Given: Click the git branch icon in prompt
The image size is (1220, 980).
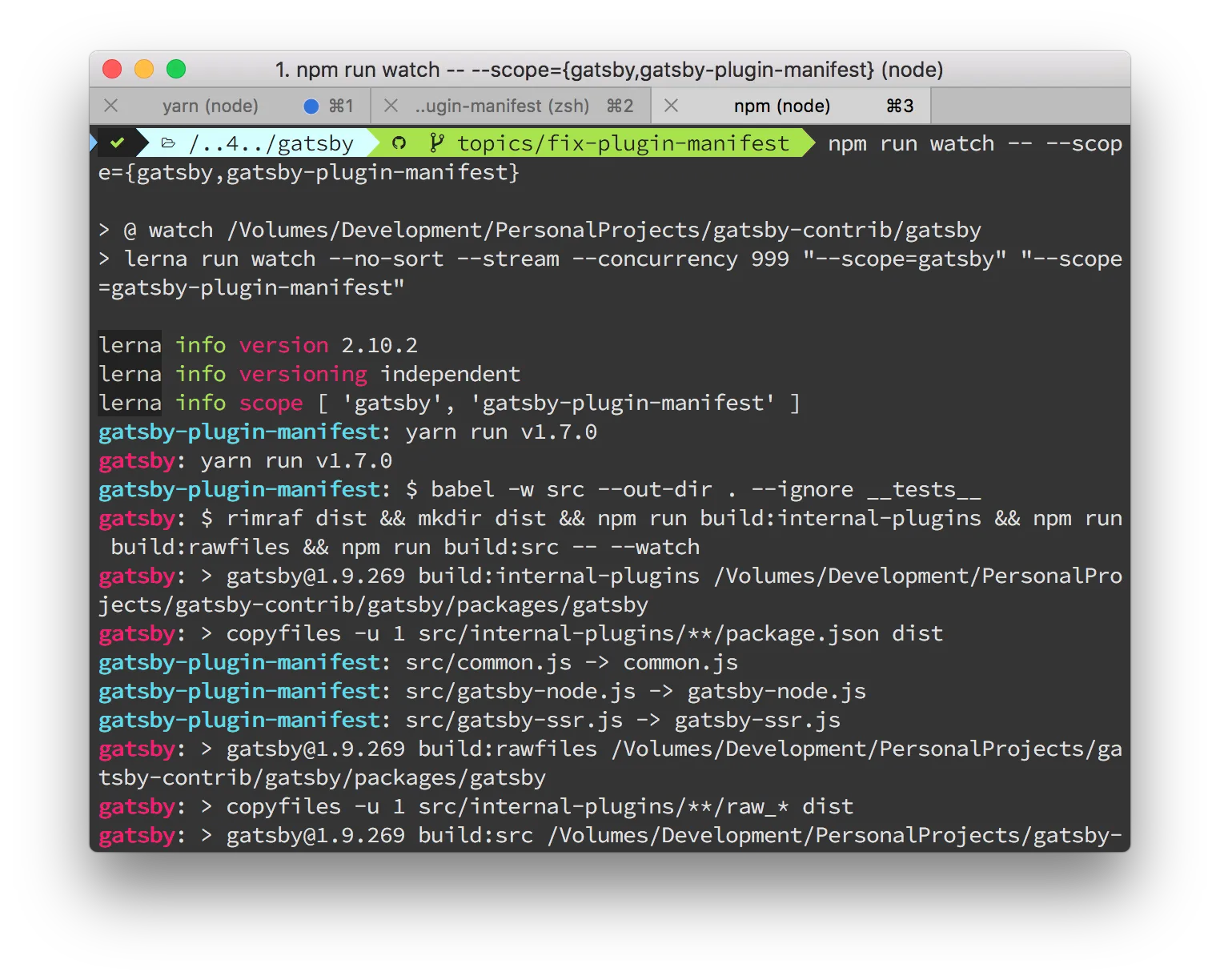Looking at the screenshot, I should click(436, 143).
